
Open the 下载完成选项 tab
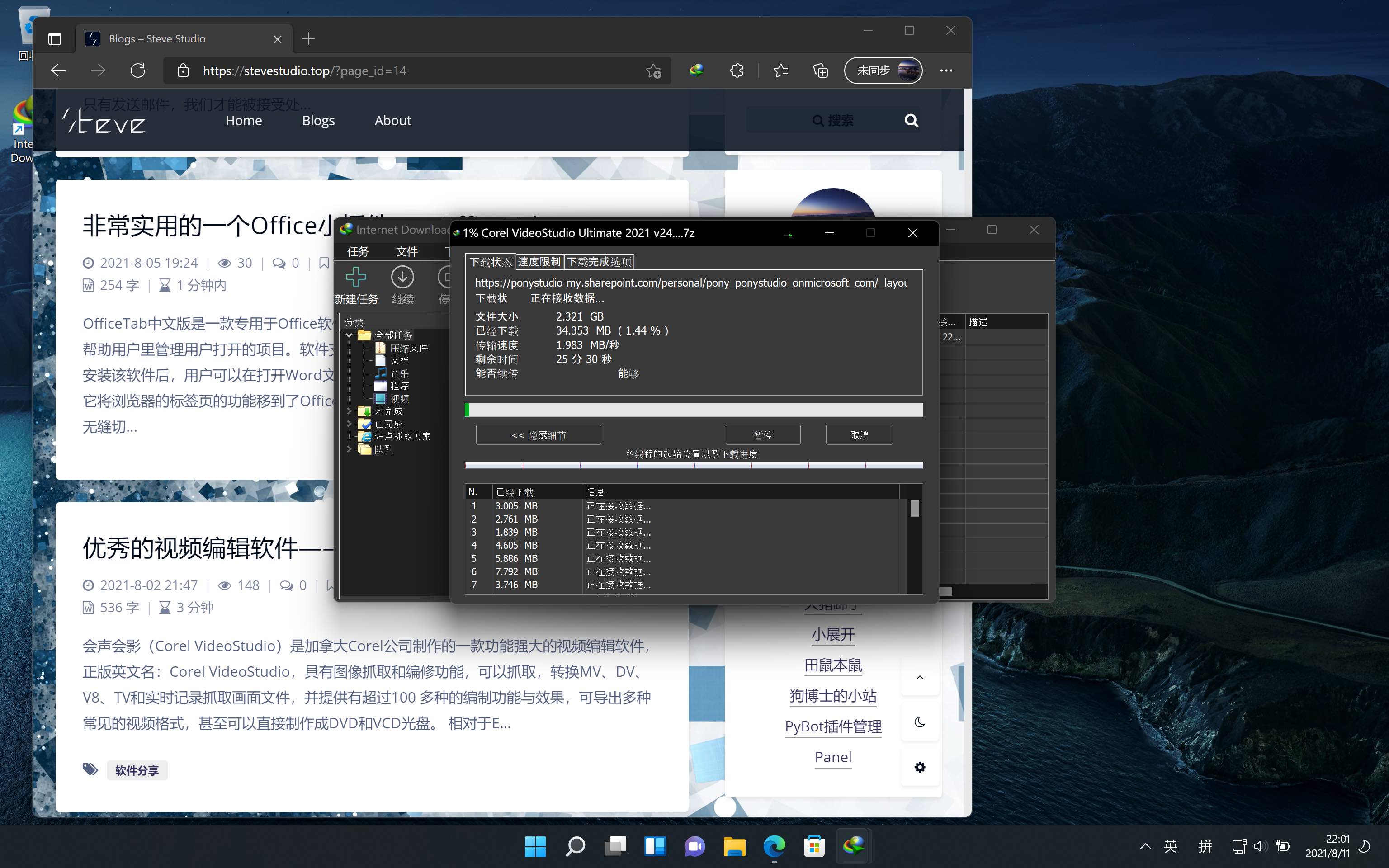click(x=599, y=262)
